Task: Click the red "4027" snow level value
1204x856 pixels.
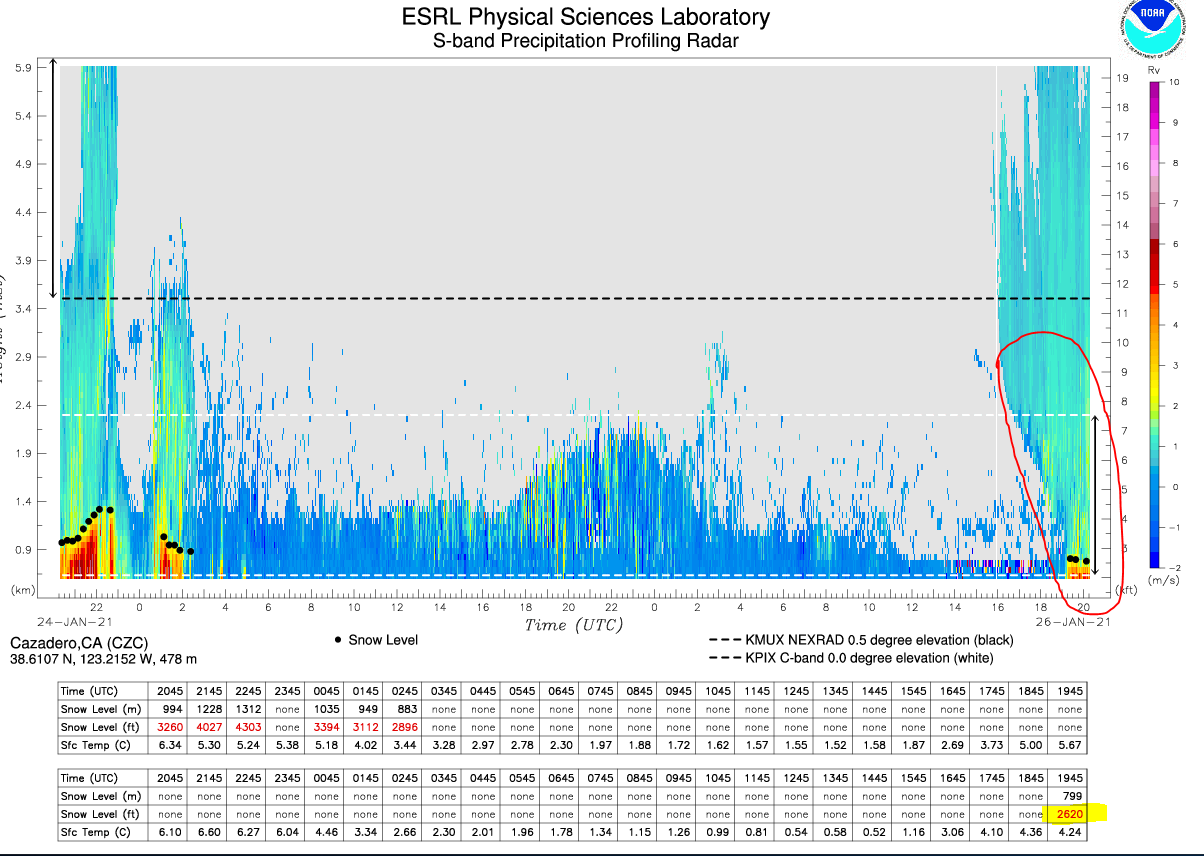Action: (211, 727)
